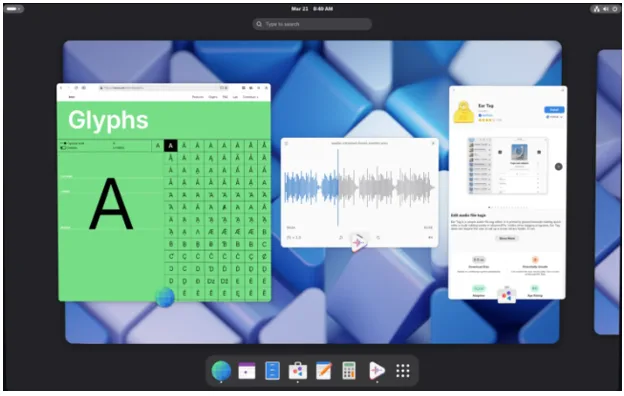
Task: Click the workspace indicator pill in top bar
Action: [x=14, y=8]
